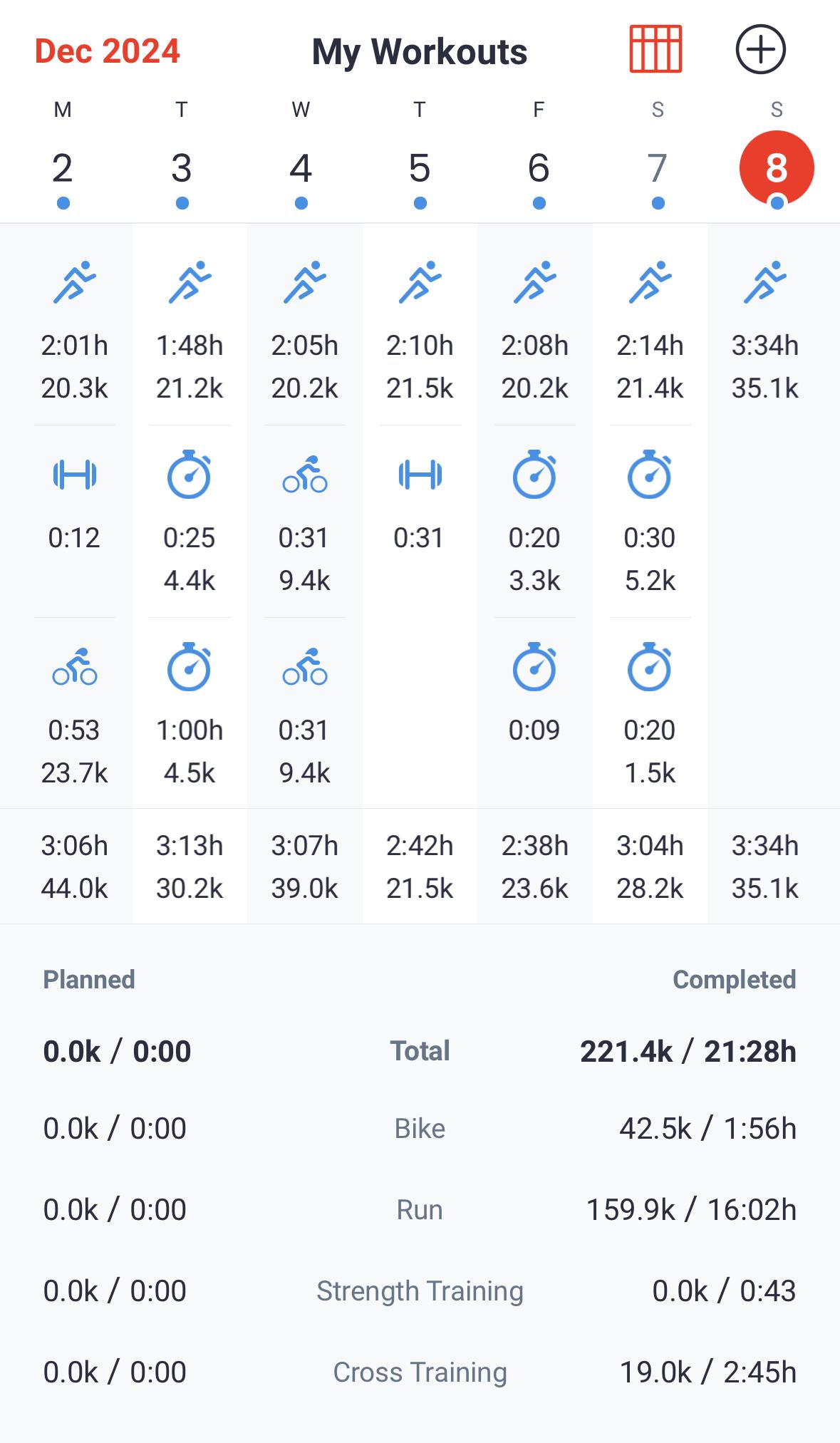Open Wednesday's first 9.4k cycling icon
Screen dimensions: 840x1443
point(304,475)
